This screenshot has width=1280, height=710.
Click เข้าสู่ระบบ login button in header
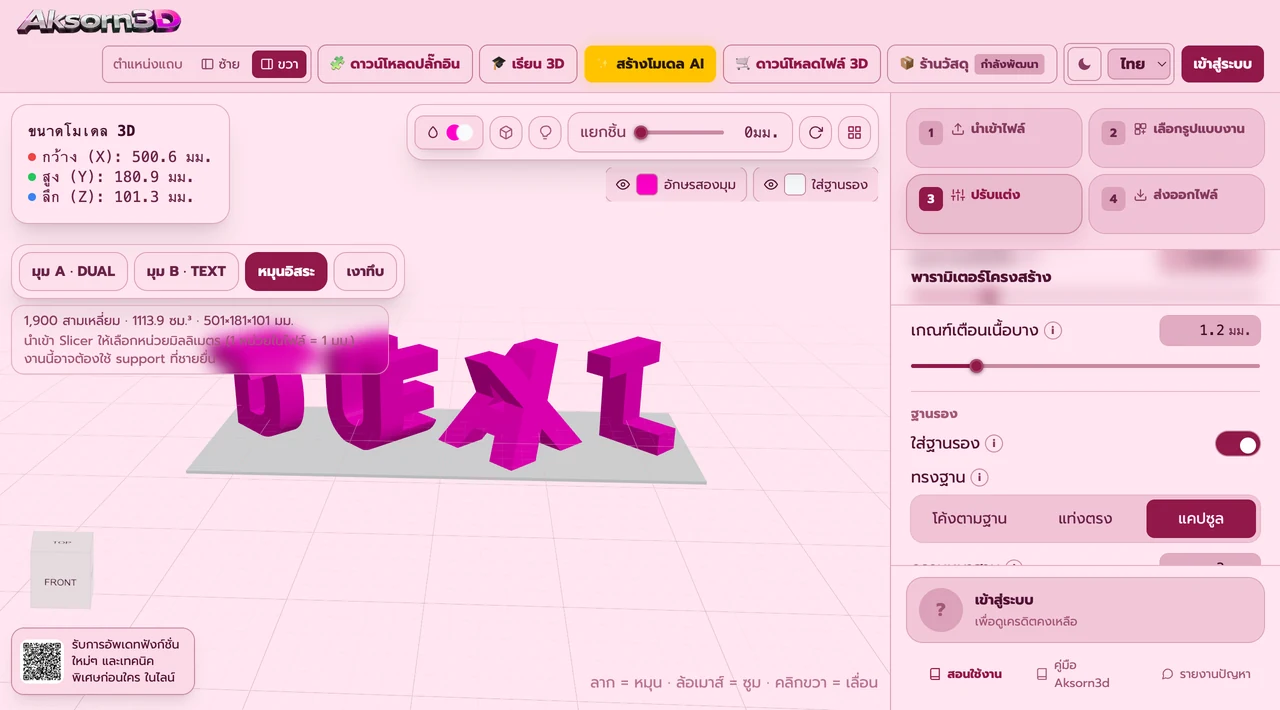[1222, 64]
